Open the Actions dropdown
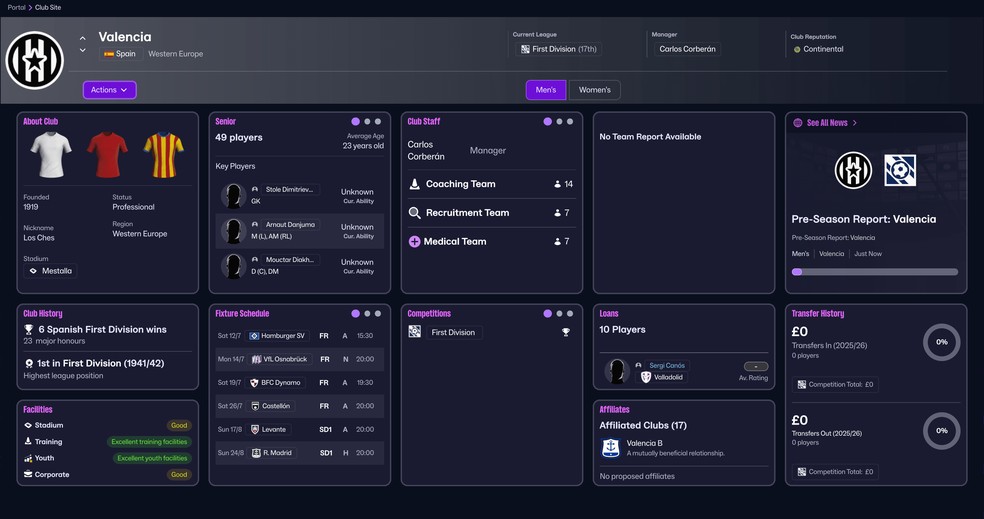984x519 pixels. click(109, 90)
